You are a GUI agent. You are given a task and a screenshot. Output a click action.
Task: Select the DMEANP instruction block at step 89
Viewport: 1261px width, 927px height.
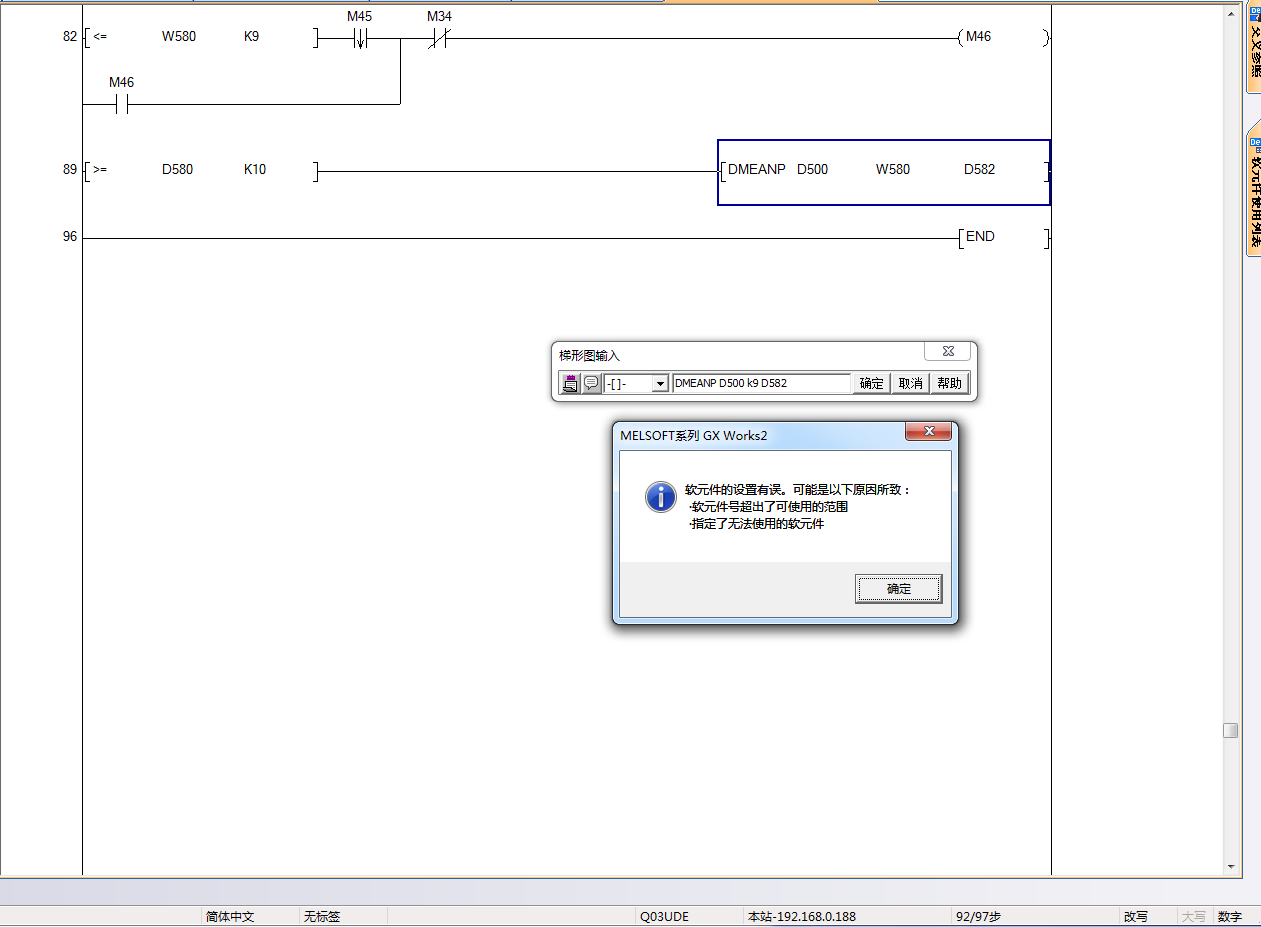(883, 171)
